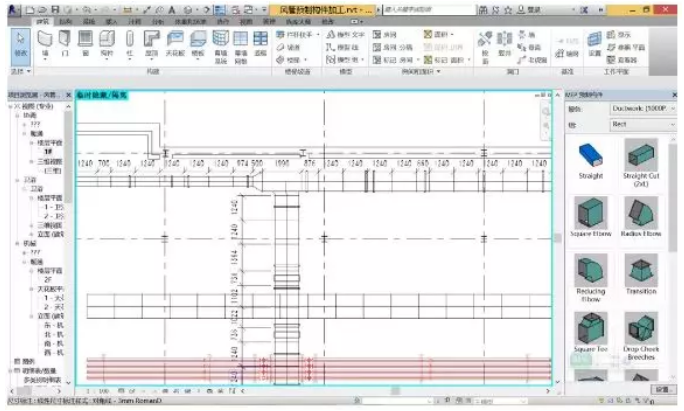Click the Shaft opening tool icon

[504, 45]
